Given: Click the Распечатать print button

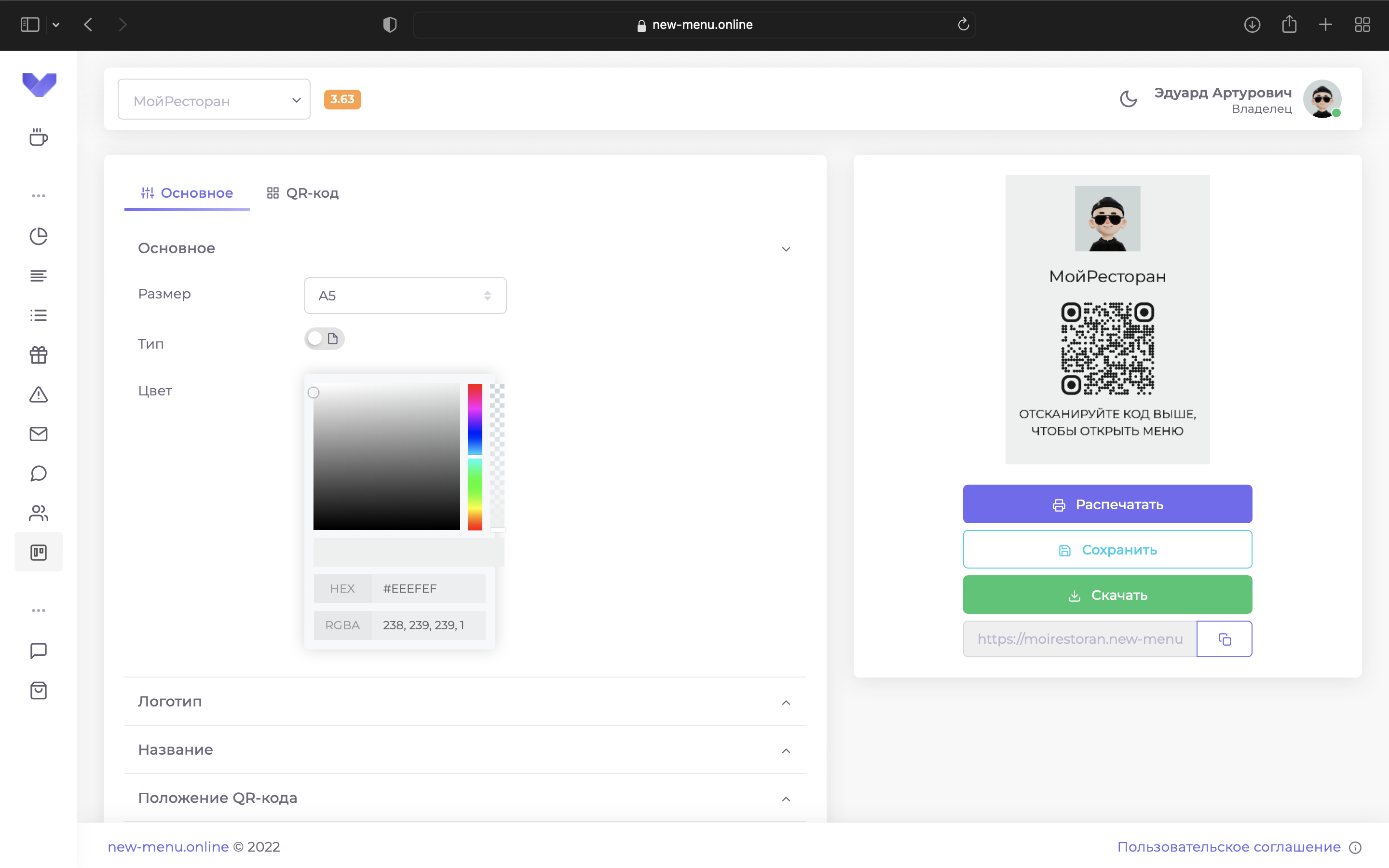Looking at the screenshot, I should click(x=1107, y=504).
